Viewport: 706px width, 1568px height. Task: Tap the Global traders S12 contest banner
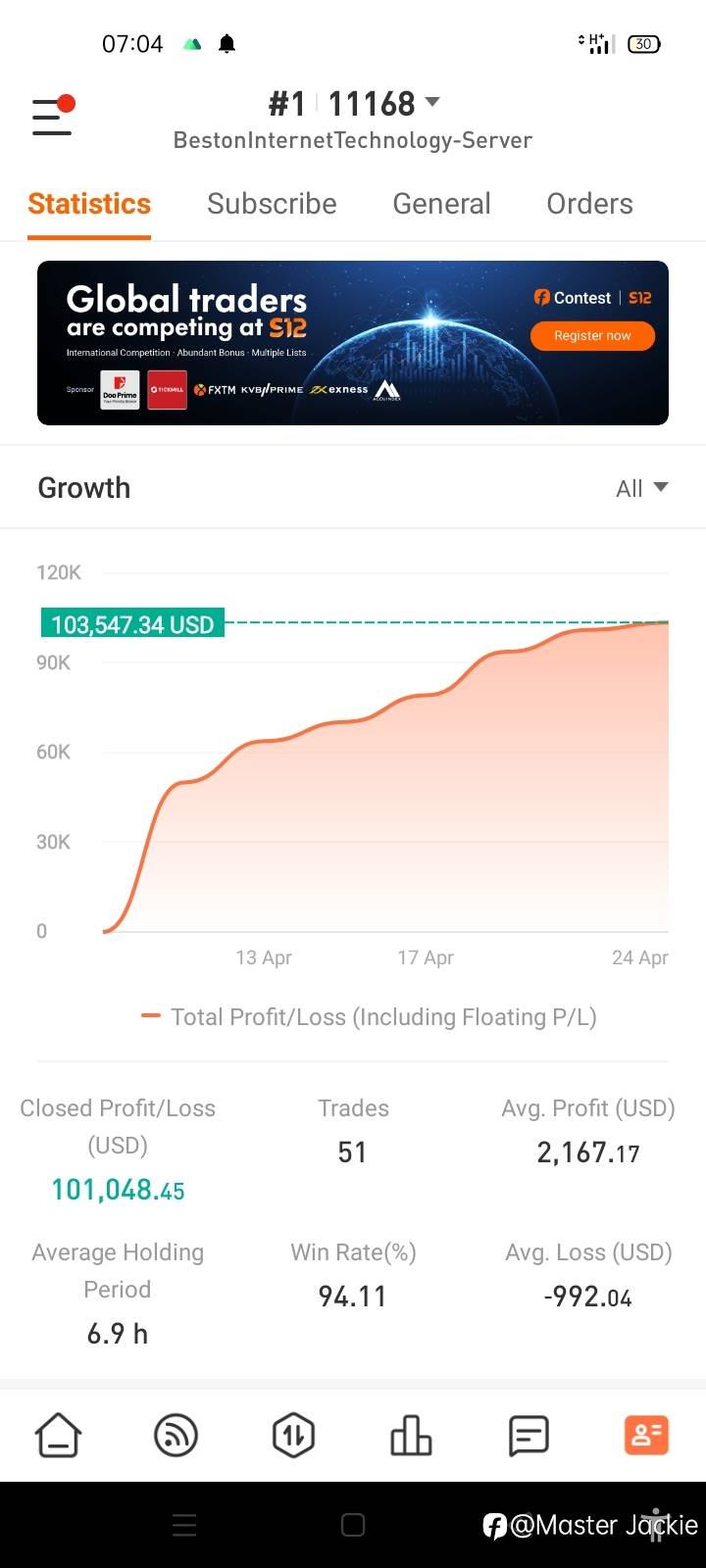pyautogui.click(x=294, y=343)
